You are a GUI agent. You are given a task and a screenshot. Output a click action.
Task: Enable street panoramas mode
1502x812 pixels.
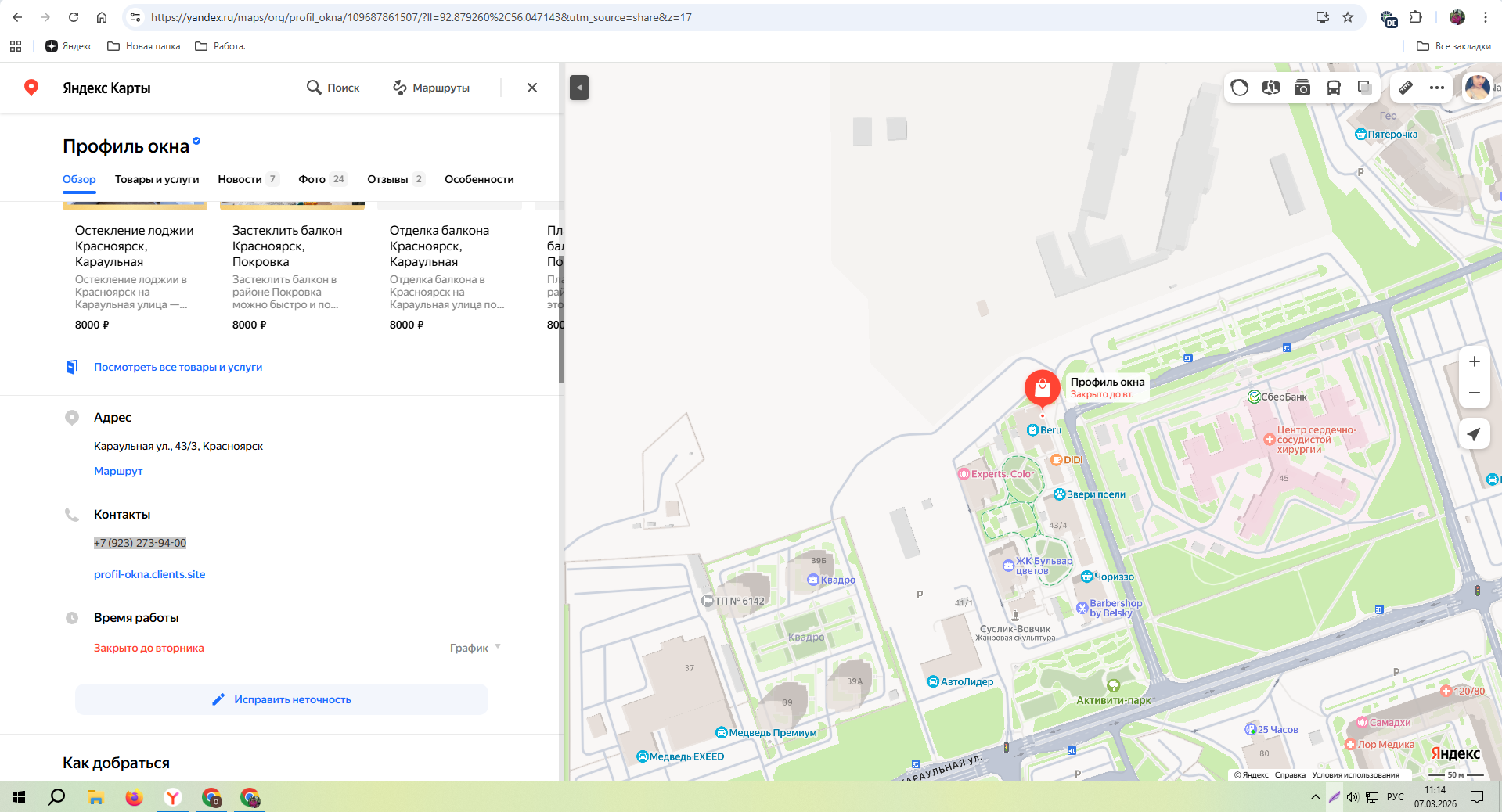(x=1270, y=88)
